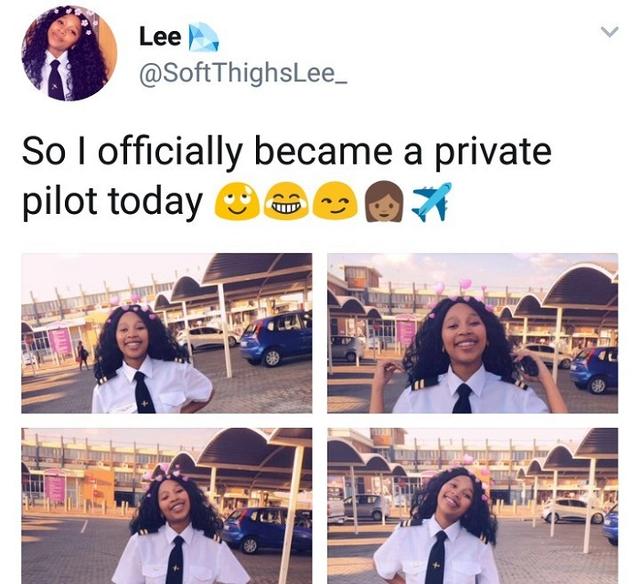This screenshot has height=584, width=640.
Task: Click the woman face emoji
Action: pos(384,202)
